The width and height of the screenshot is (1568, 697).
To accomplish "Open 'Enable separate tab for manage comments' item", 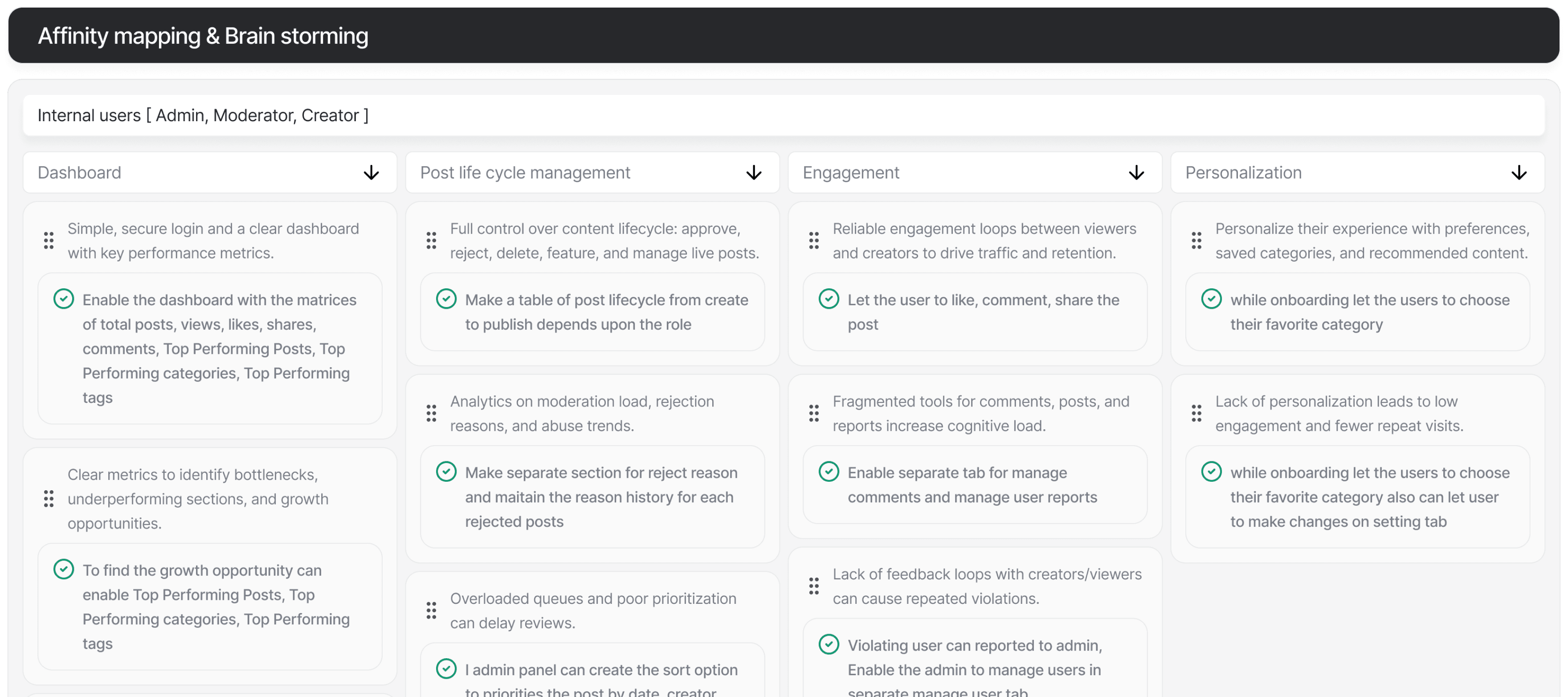I will click(972, 484).
